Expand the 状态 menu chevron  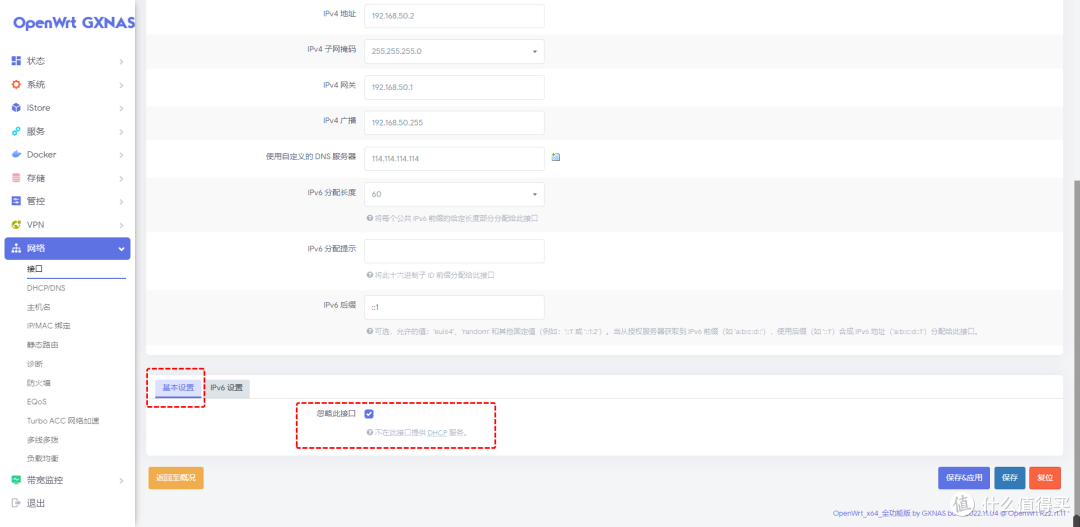coord(121,61)
